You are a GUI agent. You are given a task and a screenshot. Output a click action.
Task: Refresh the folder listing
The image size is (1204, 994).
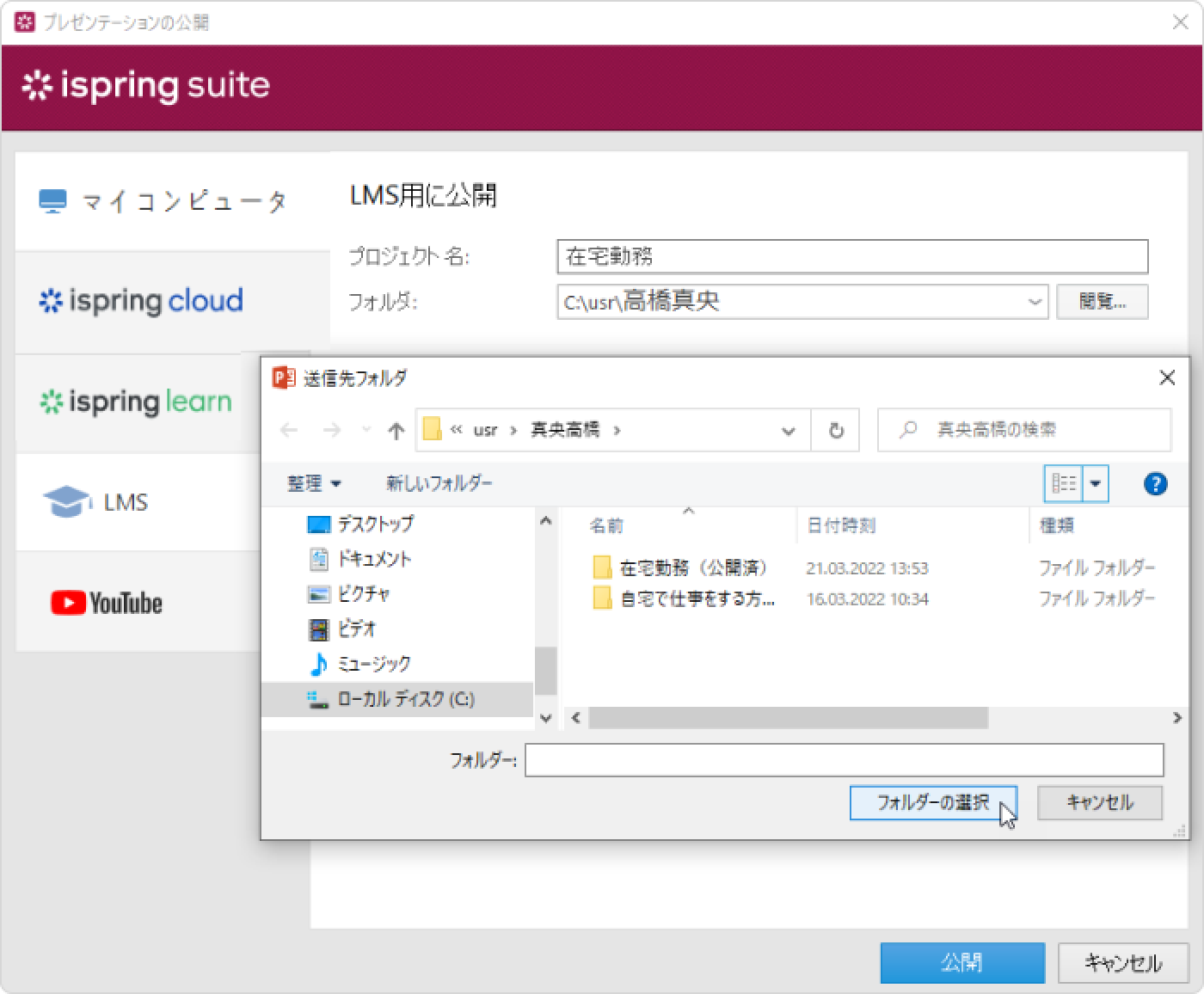(836, 430)
